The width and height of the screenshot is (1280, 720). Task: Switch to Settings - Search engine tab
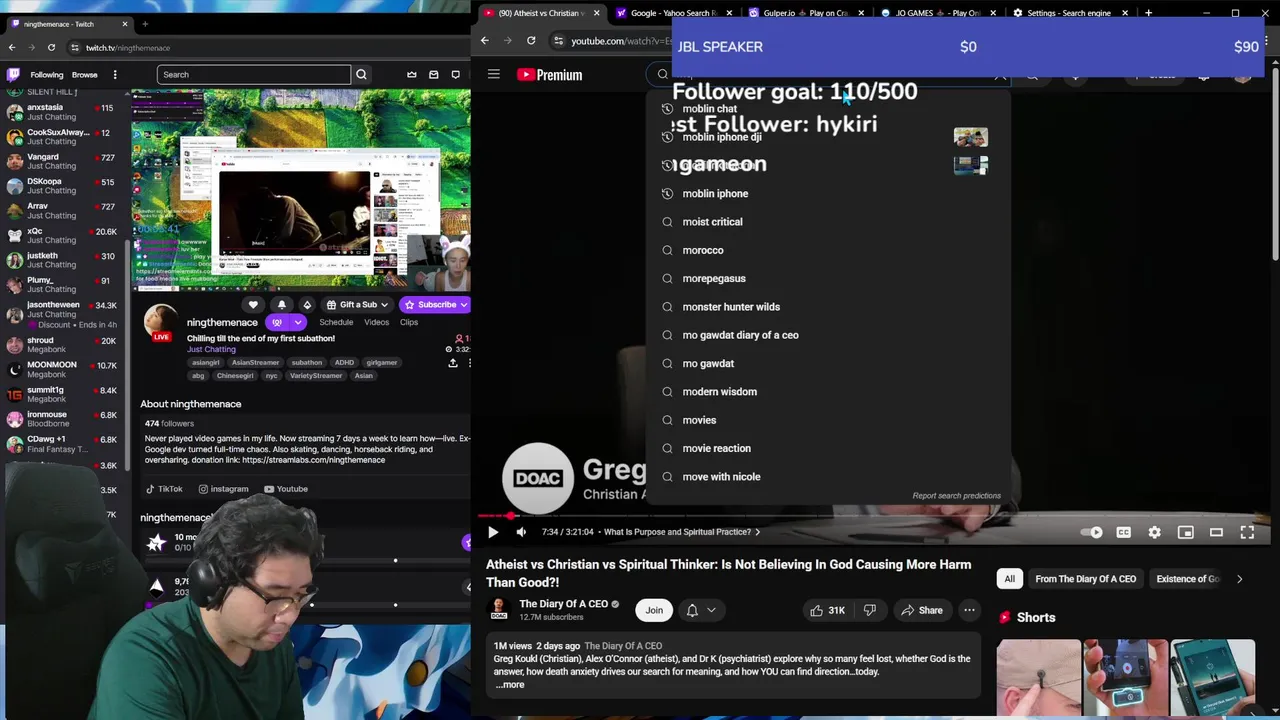coord(1070,13)
